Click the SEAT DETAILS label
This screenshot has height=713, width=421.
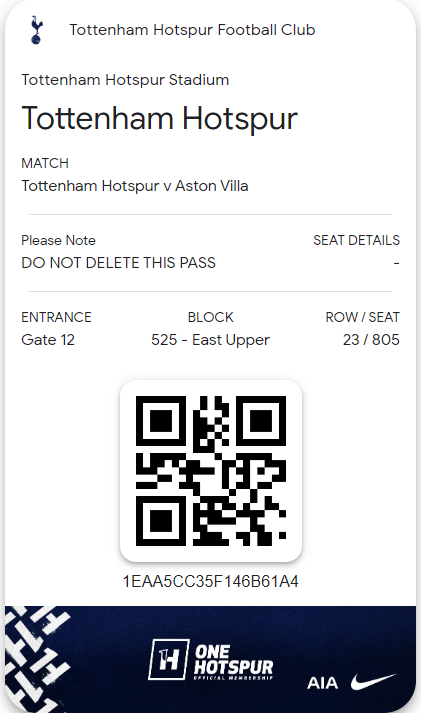(x=356, y=240)
